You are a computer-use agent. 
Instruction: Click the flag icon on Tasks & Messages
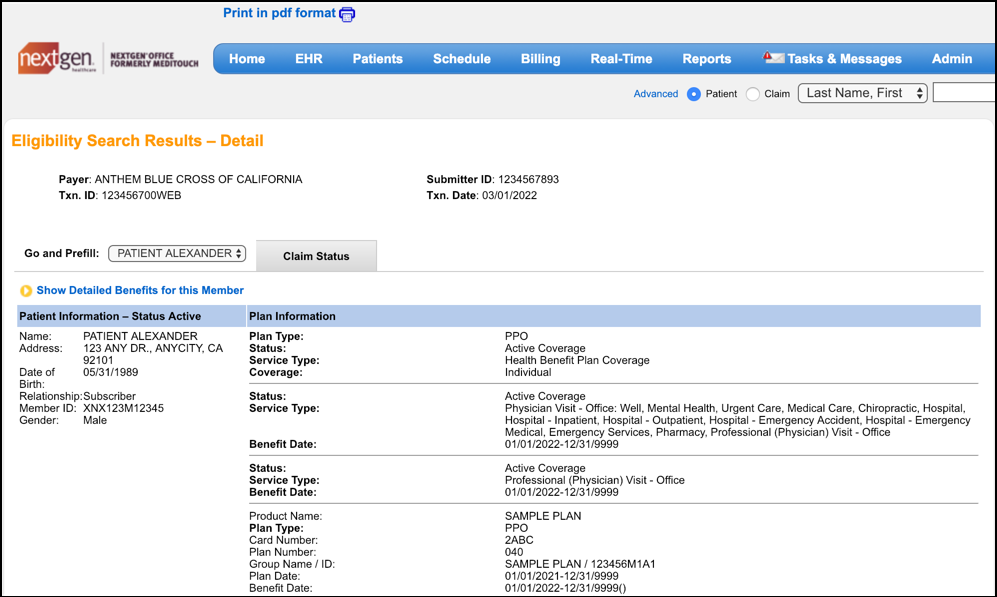[x=772, y=58]
